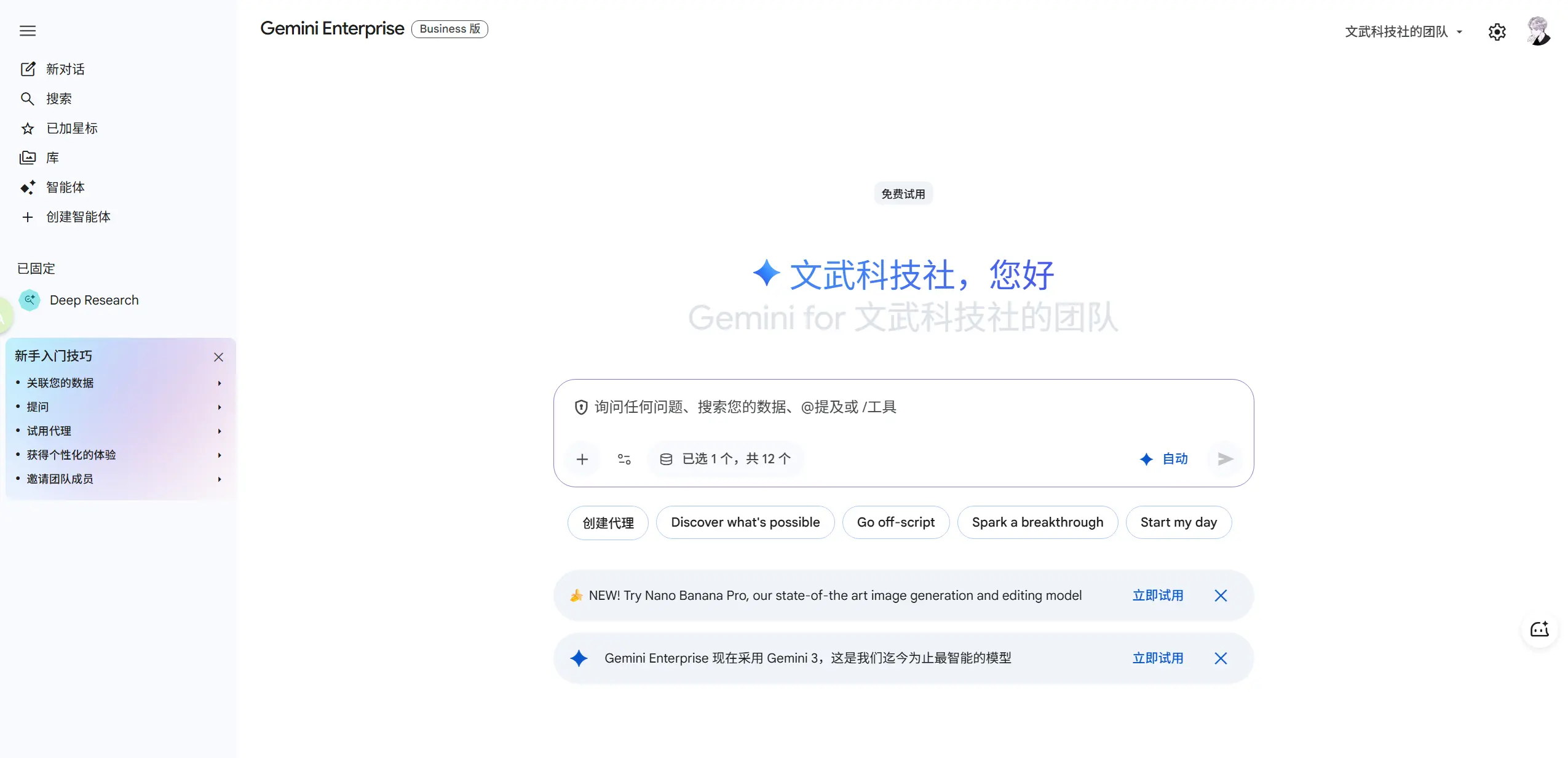Expand the 关联您的数据 tip

pyautogui.click(x=60, y=382)
